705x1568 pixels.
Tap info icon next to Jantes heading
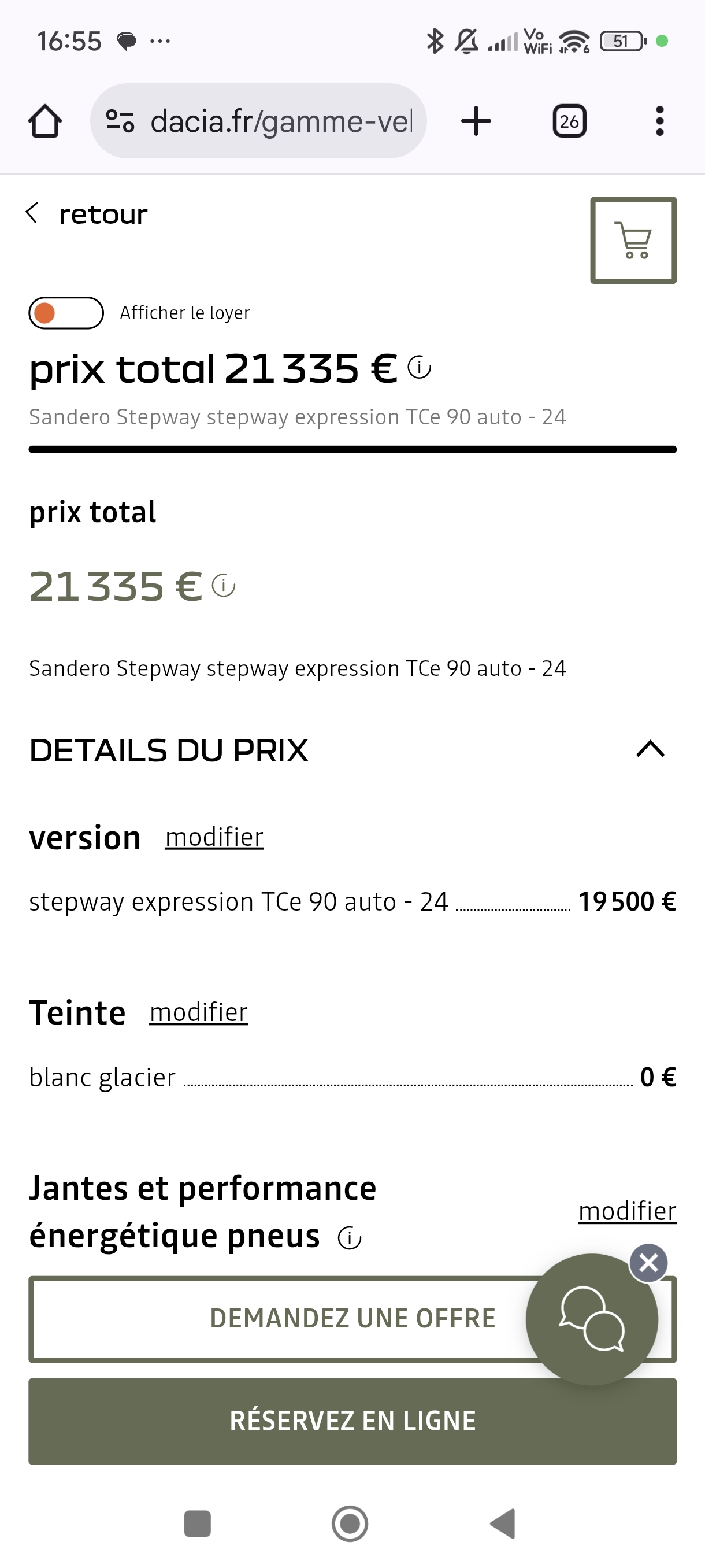[350, 1238]
